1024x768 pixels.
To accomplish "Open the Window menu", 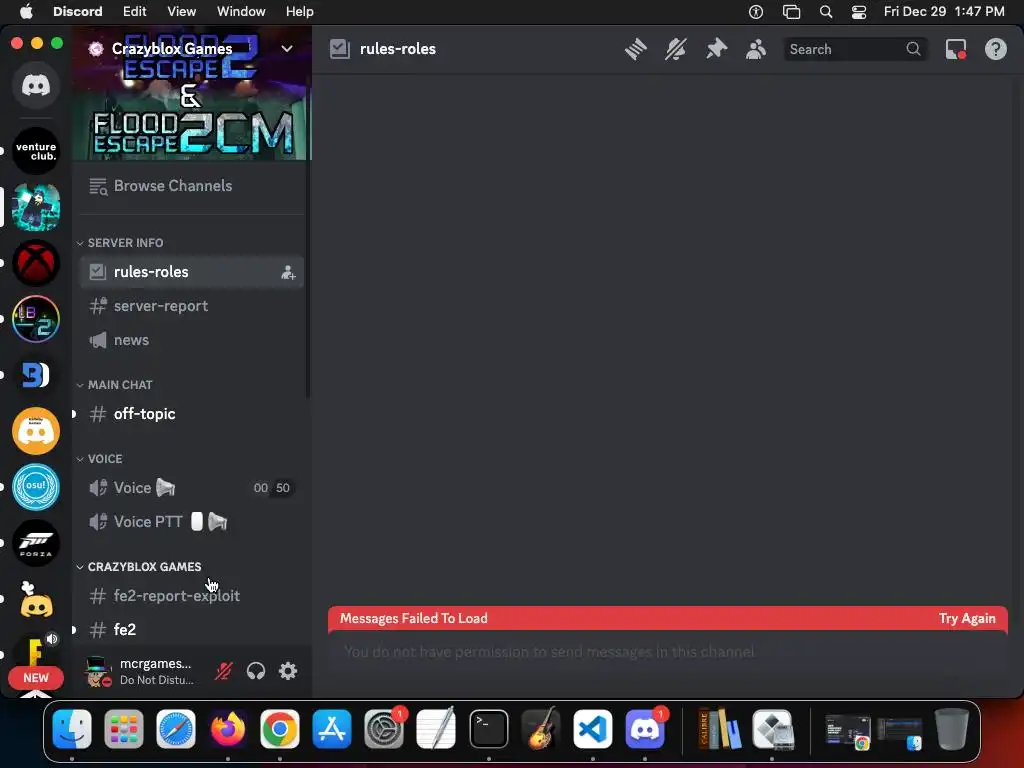I will pos(241,11).
